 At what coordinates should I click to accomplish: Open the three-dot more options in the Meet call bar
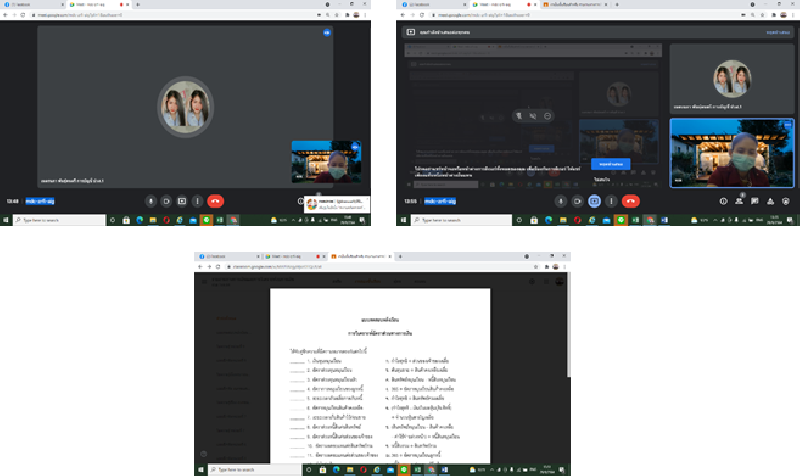point(610,200)
